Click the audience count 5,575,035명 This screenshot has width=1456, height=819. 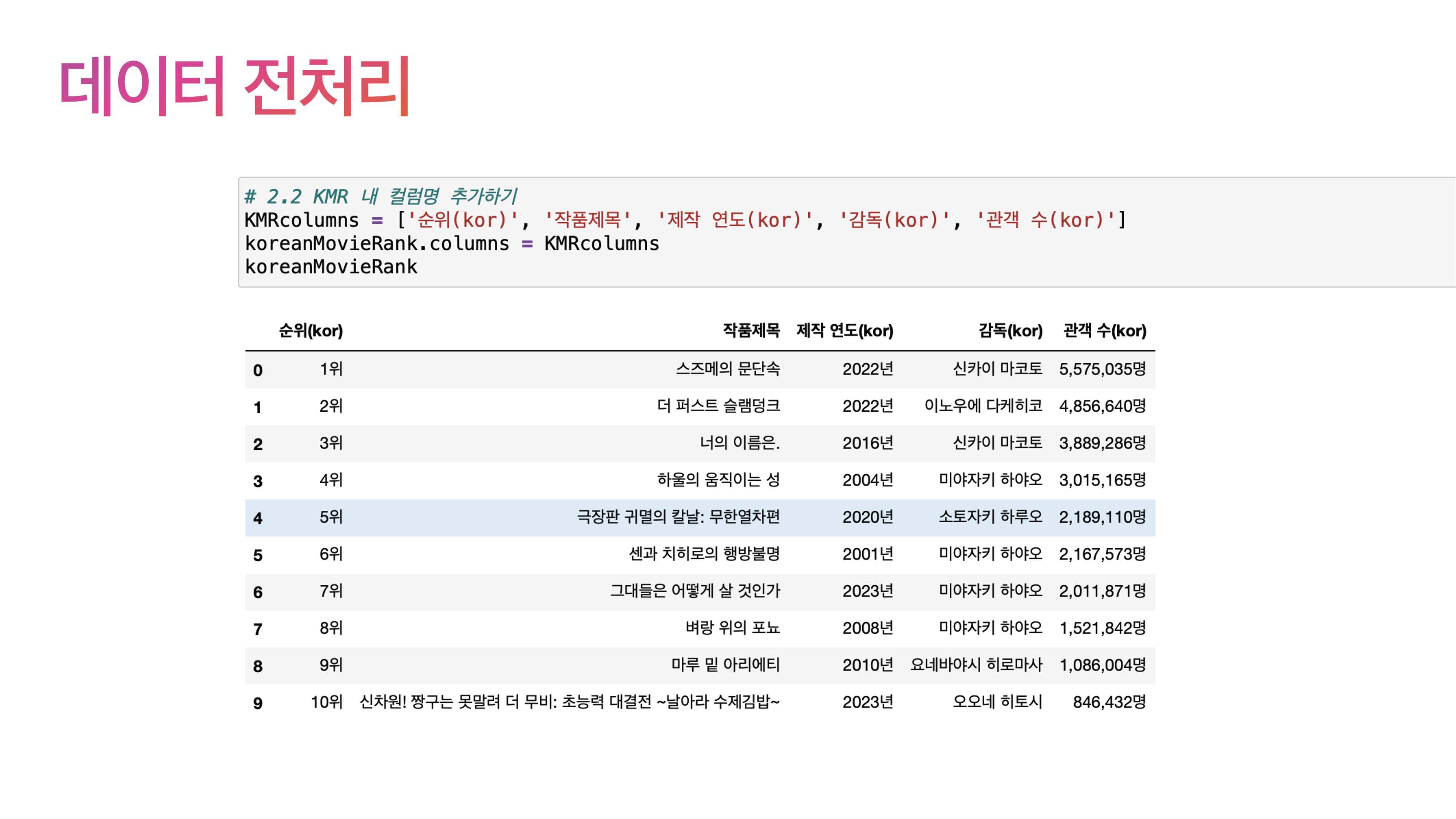[1101, 369]
